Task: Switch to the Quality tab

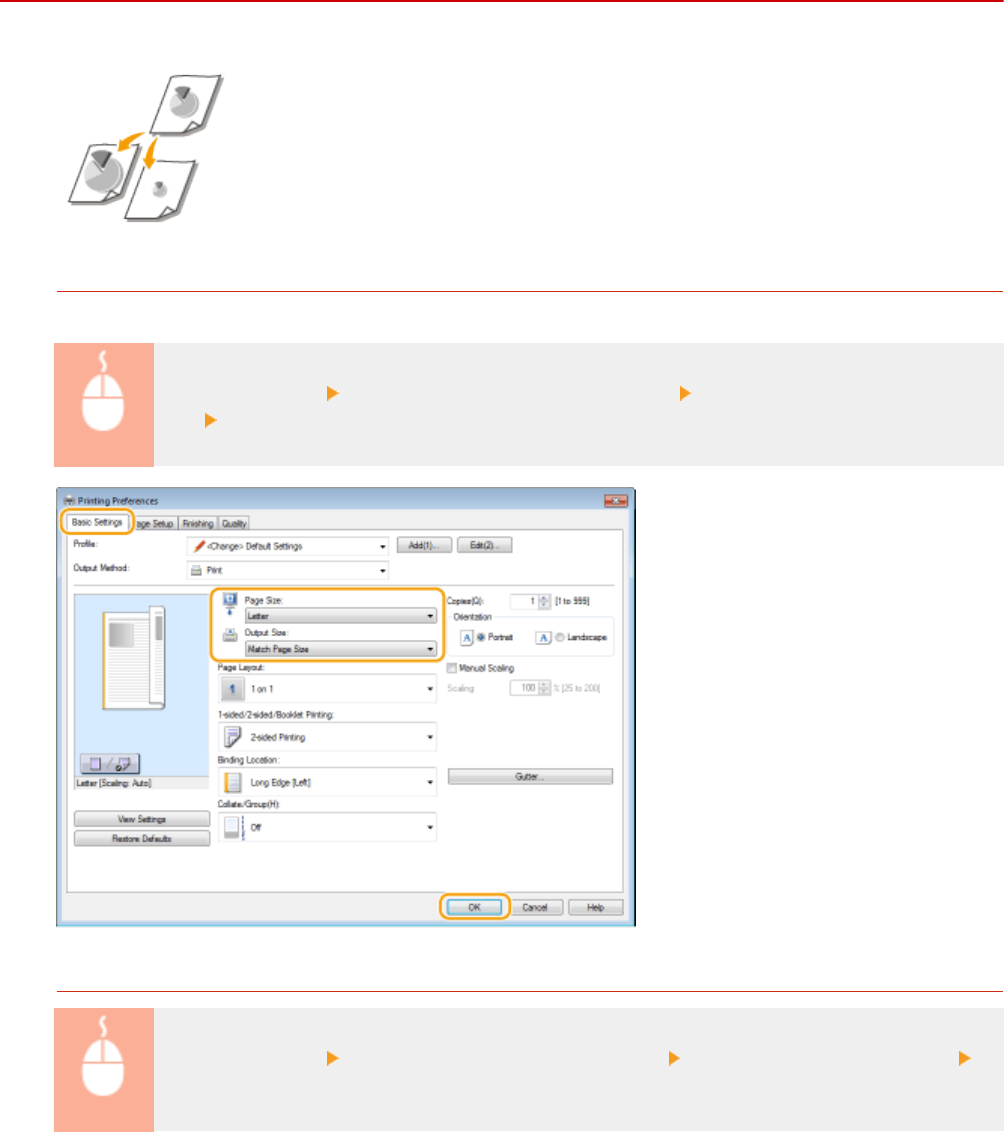Action: point(234,523)
